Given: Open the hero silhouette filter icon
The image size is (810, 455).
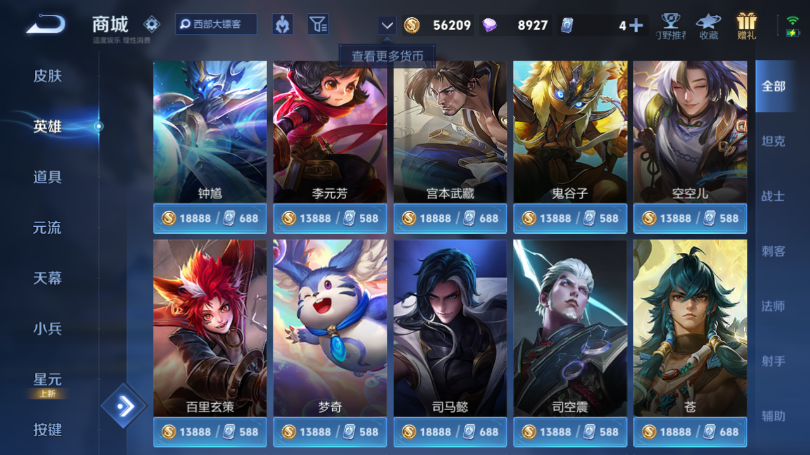Looking at the screenshot, I should click(283, 24).
